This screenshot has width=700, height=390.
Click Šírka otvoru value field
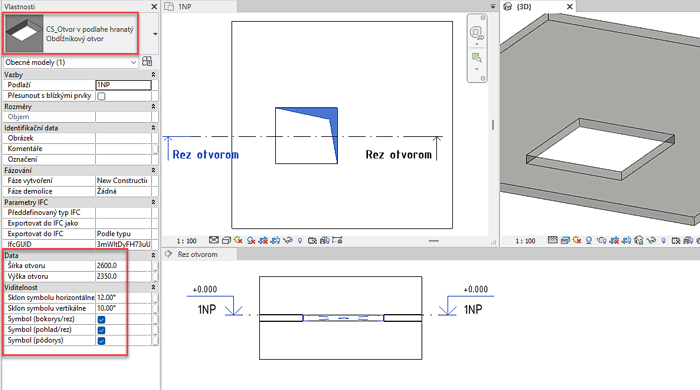tap(123, 266)
